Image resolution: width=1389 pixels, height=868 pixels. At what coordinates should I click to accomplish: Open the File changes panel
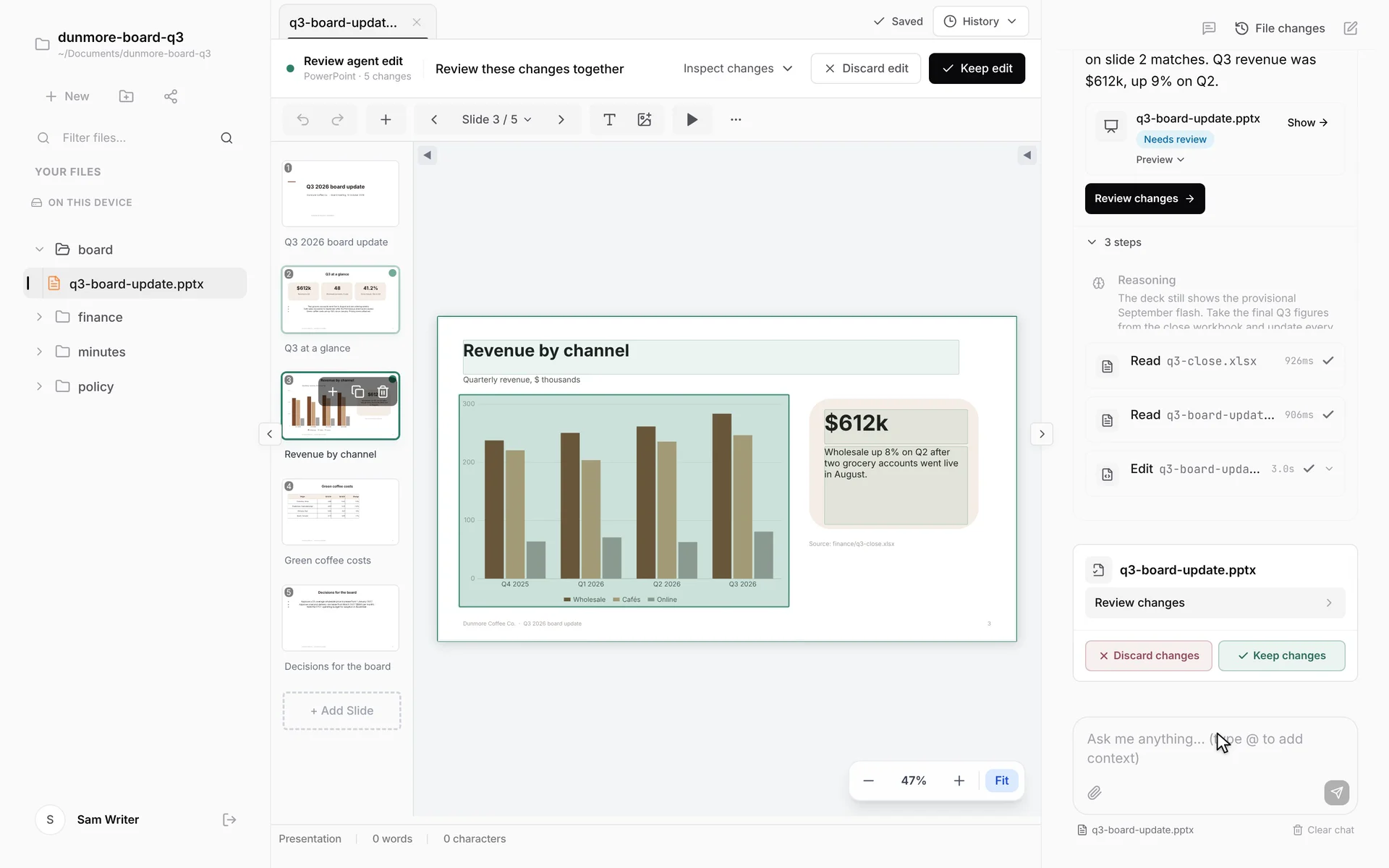coord(1280,28)
